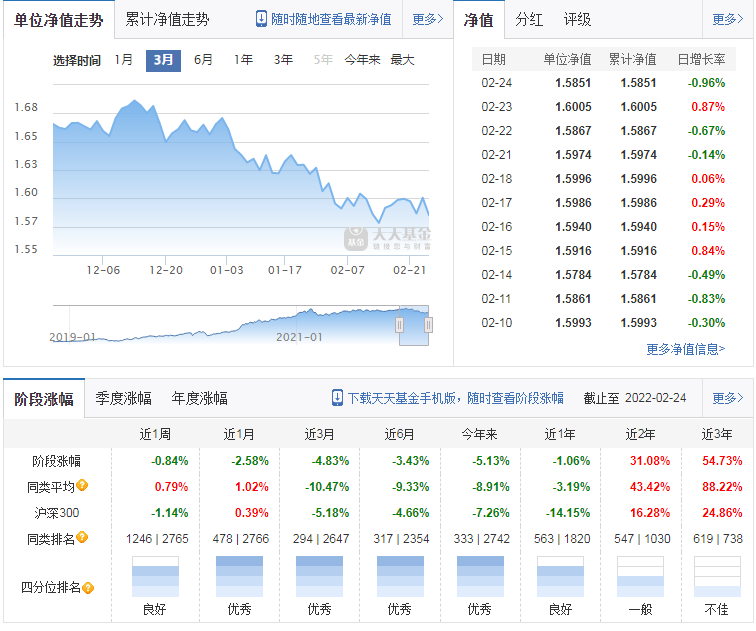756x631 pixels.
Task: Click the left handle of the timeline range
Action: [x=399, y=325]
